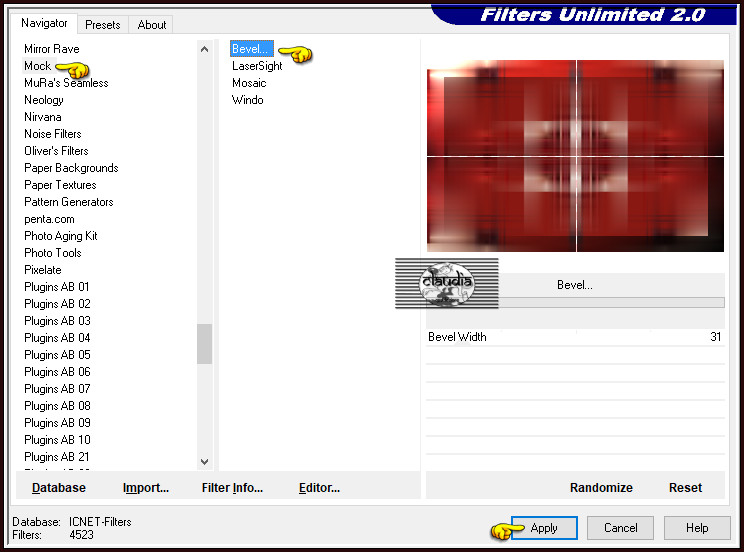Screen dimensions: 744x552
Task: Click the Bevel Width value 31
Action: [716, 337]
